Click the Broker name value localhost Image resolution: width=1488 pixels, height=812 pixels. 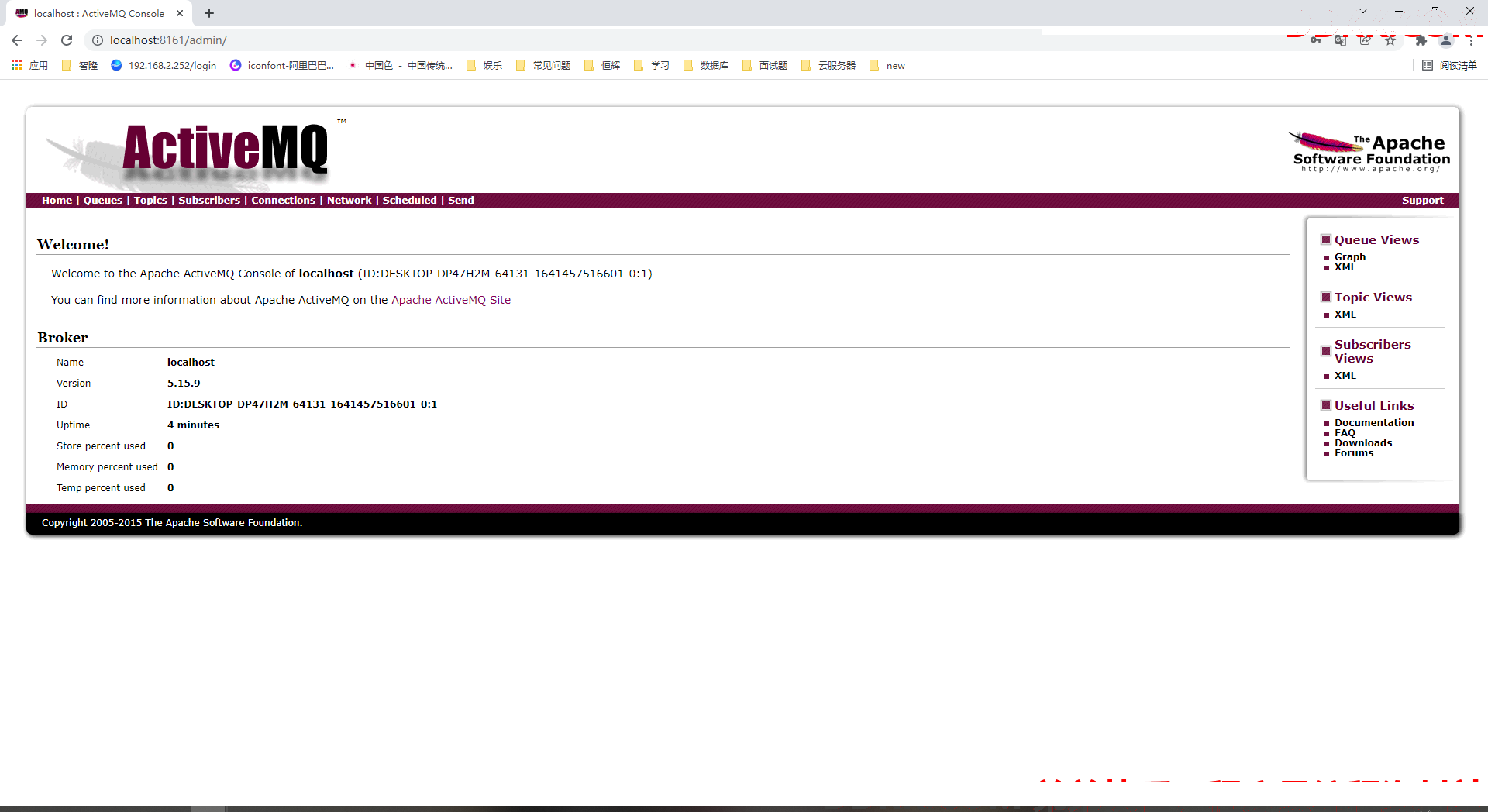point(191,362)
